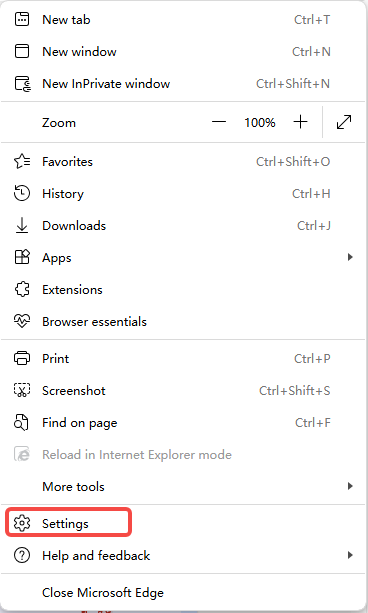Click the Ctrl+Shift+O shortcut text

pos(293,161)
